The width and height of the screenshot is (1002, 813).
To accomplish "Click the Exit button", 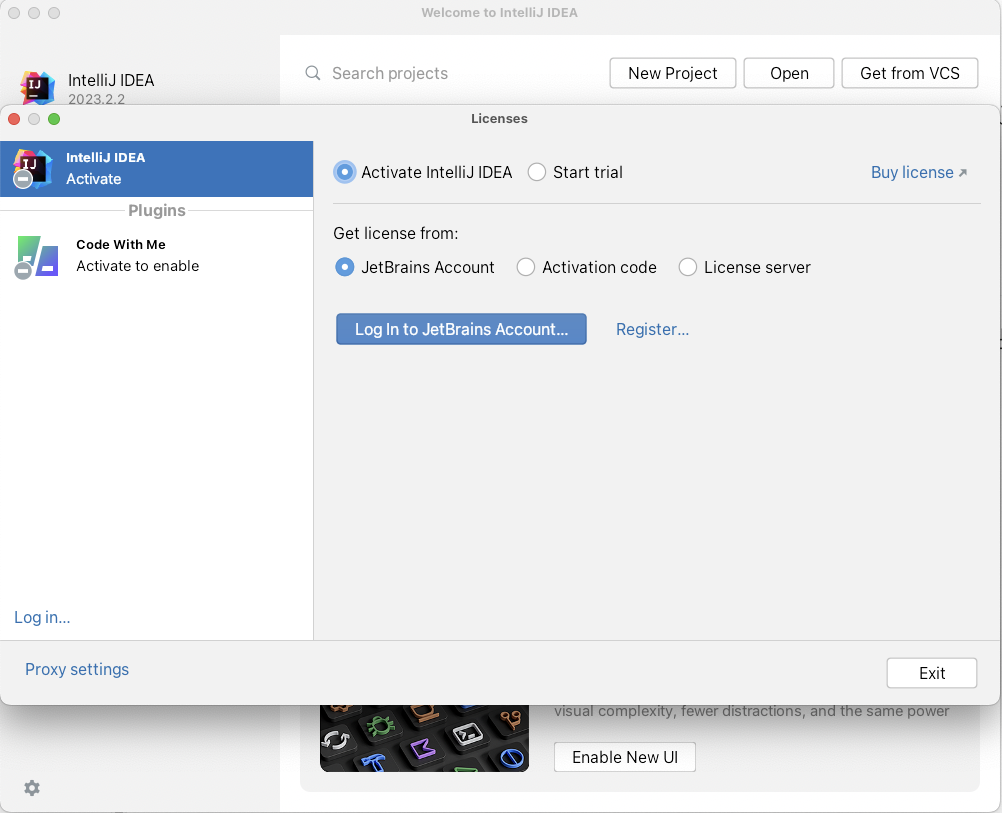I will (x=932, y=673).
